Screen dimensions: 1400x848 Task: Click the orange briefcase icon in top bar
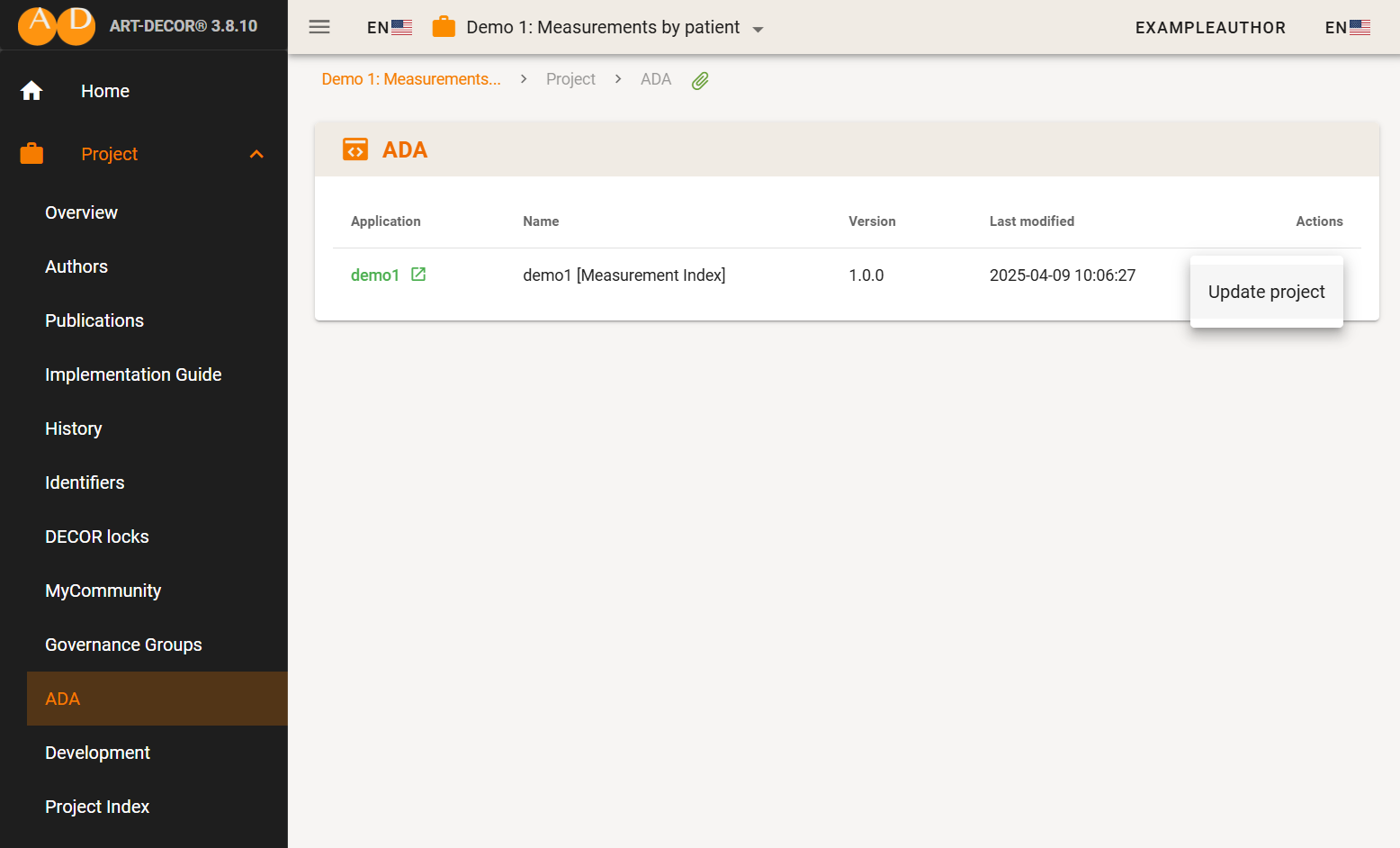coord(444,27)
